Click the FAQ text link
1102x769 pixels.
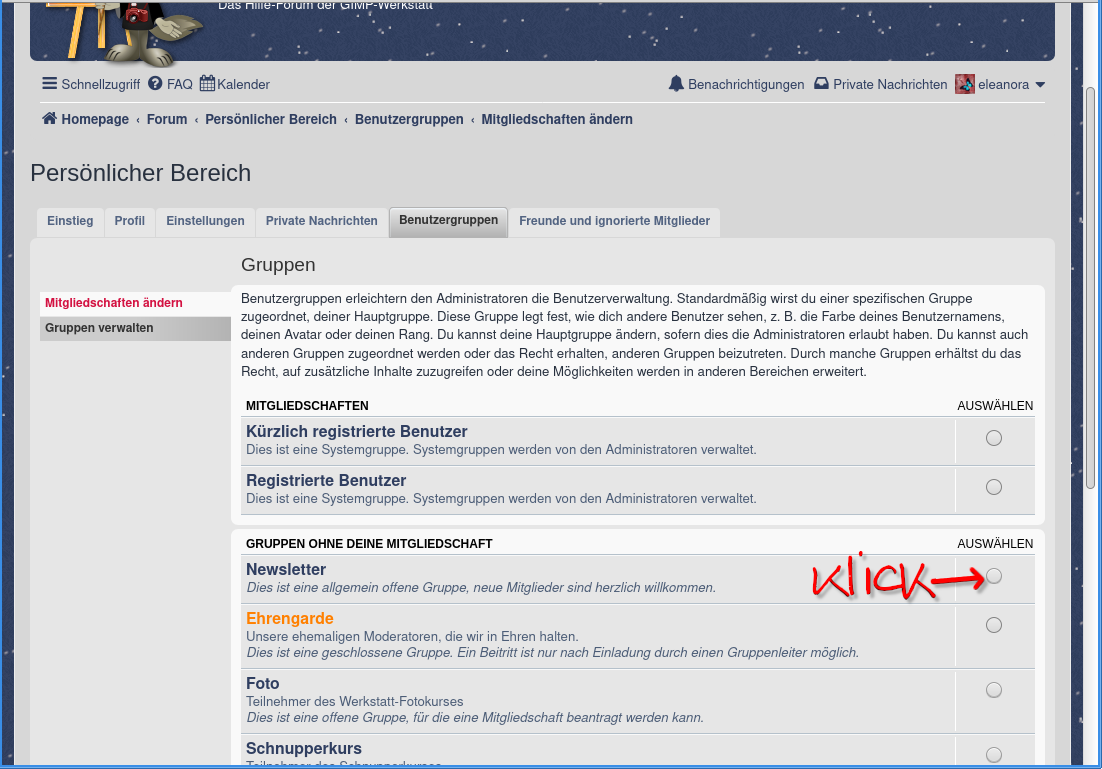click(179, 84)
